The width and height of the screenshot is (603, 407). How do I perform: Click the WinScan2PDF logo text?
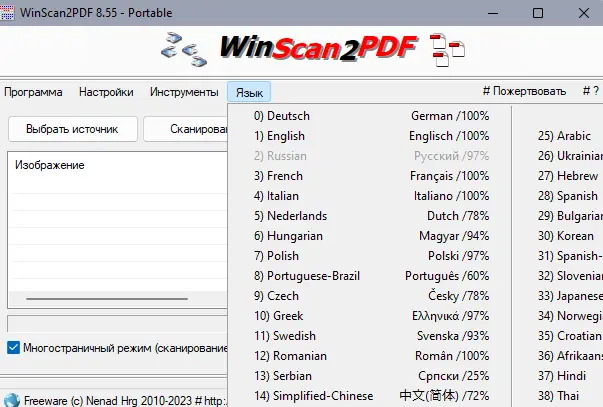tap(318, 48)
